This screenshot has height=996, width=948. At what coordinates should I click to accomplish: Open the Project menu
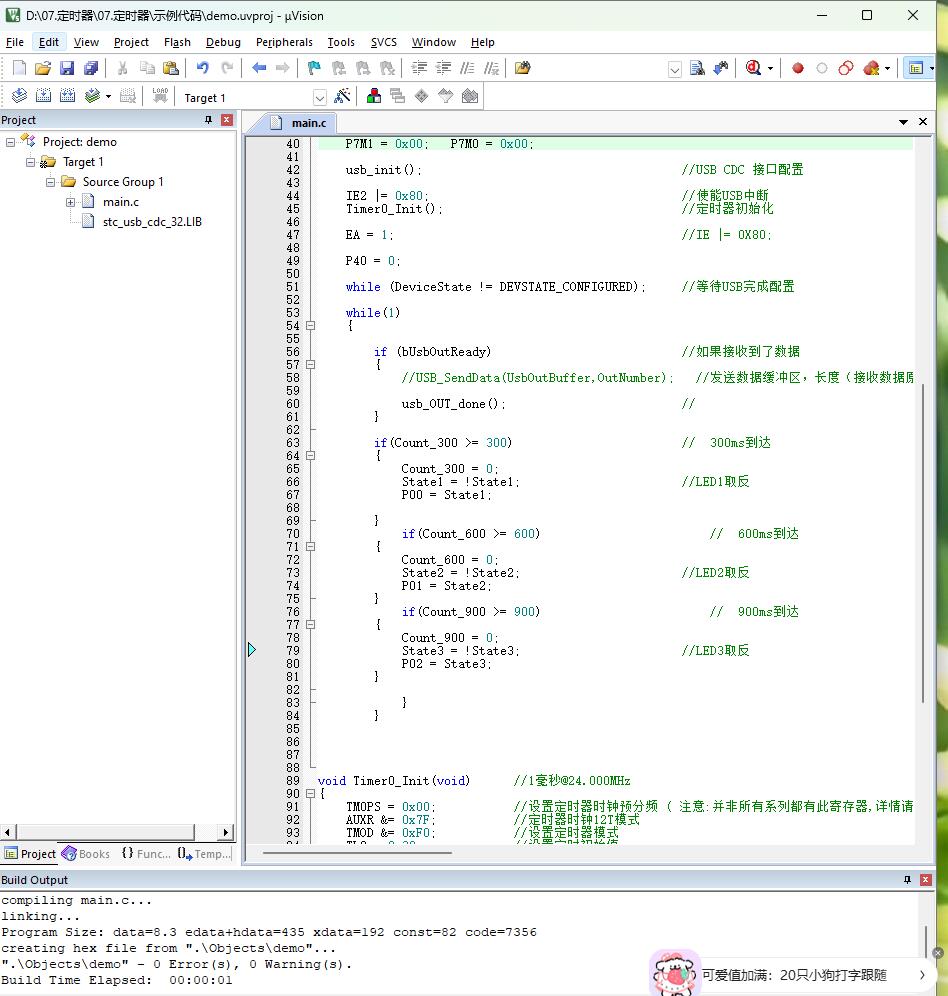click(x=131, y=42)
